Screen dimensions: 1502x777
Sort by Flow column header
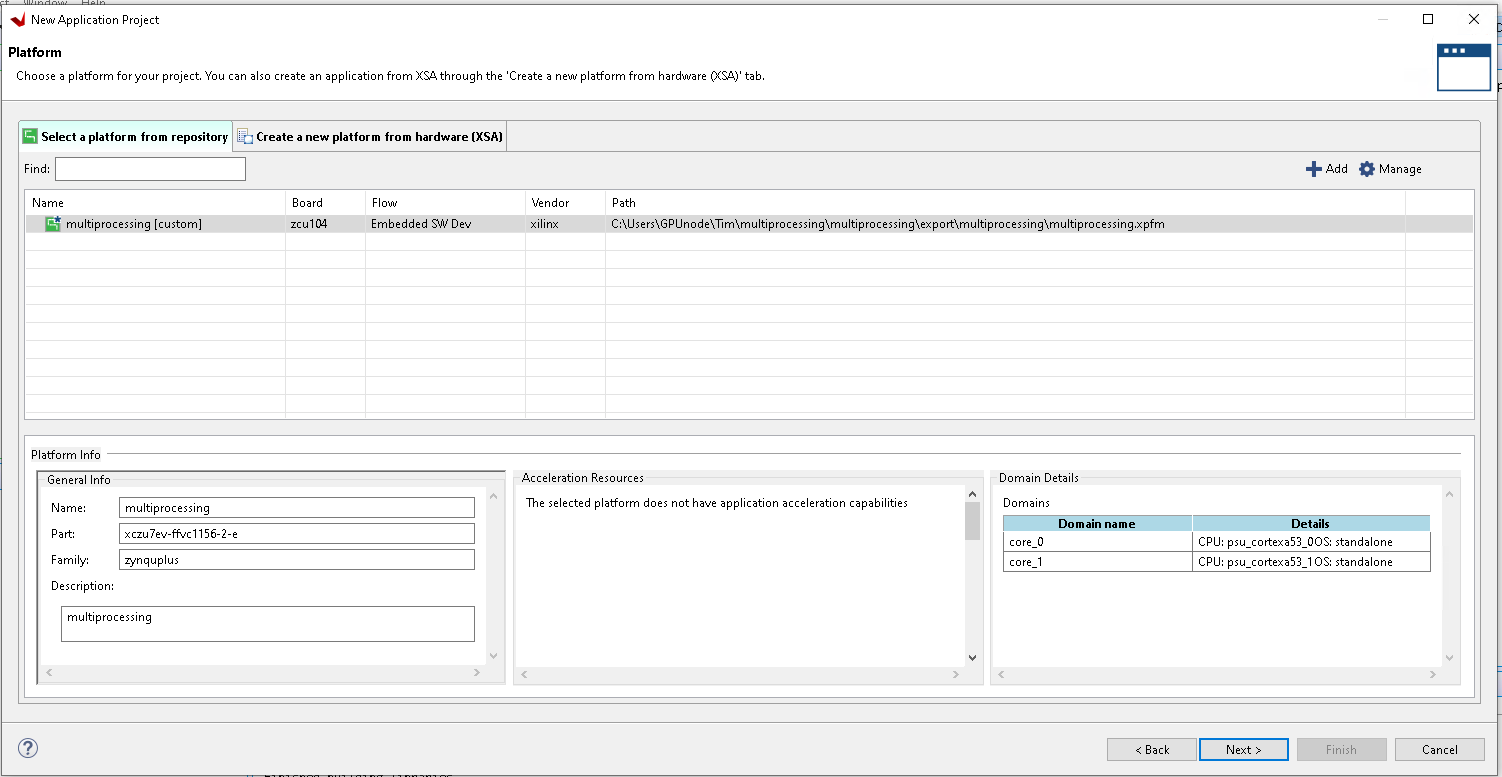pos(445,202)
